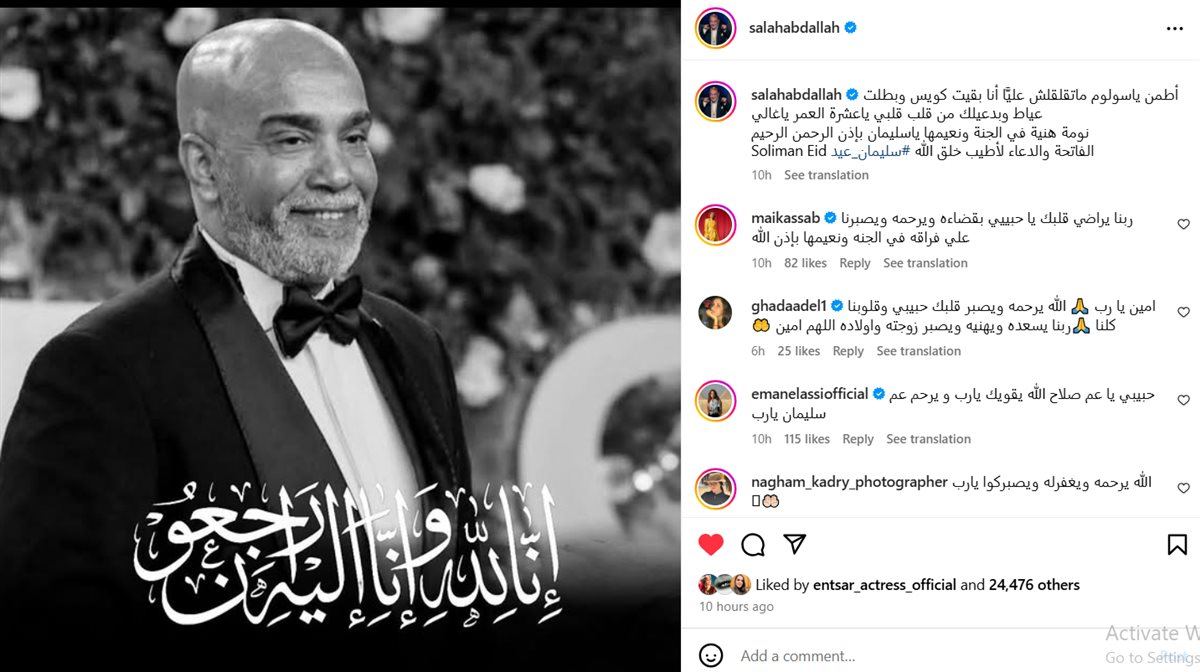This screenshot has width=1200, height=672.
Task: Open the emoji picker smiley icon
Action: pyautogui.click(x=711, y=656)
